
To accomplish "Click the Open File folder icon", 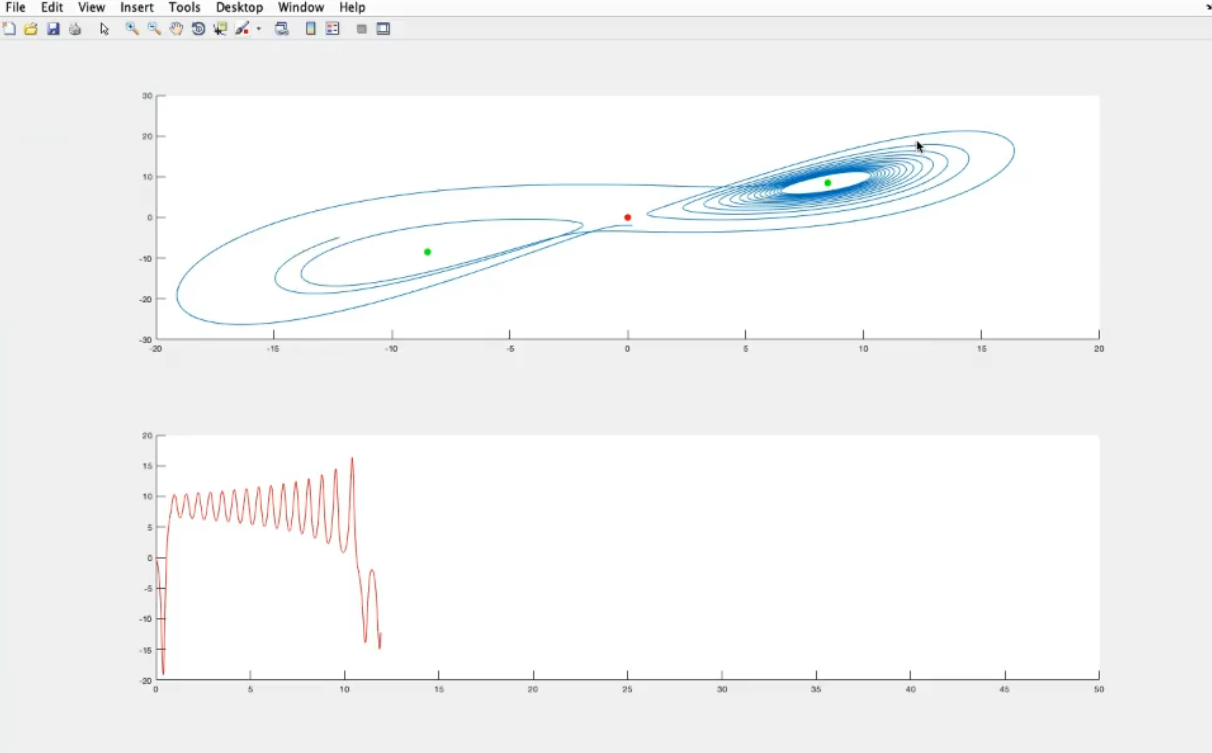I will pyautogui.click(x=31, y=29).
